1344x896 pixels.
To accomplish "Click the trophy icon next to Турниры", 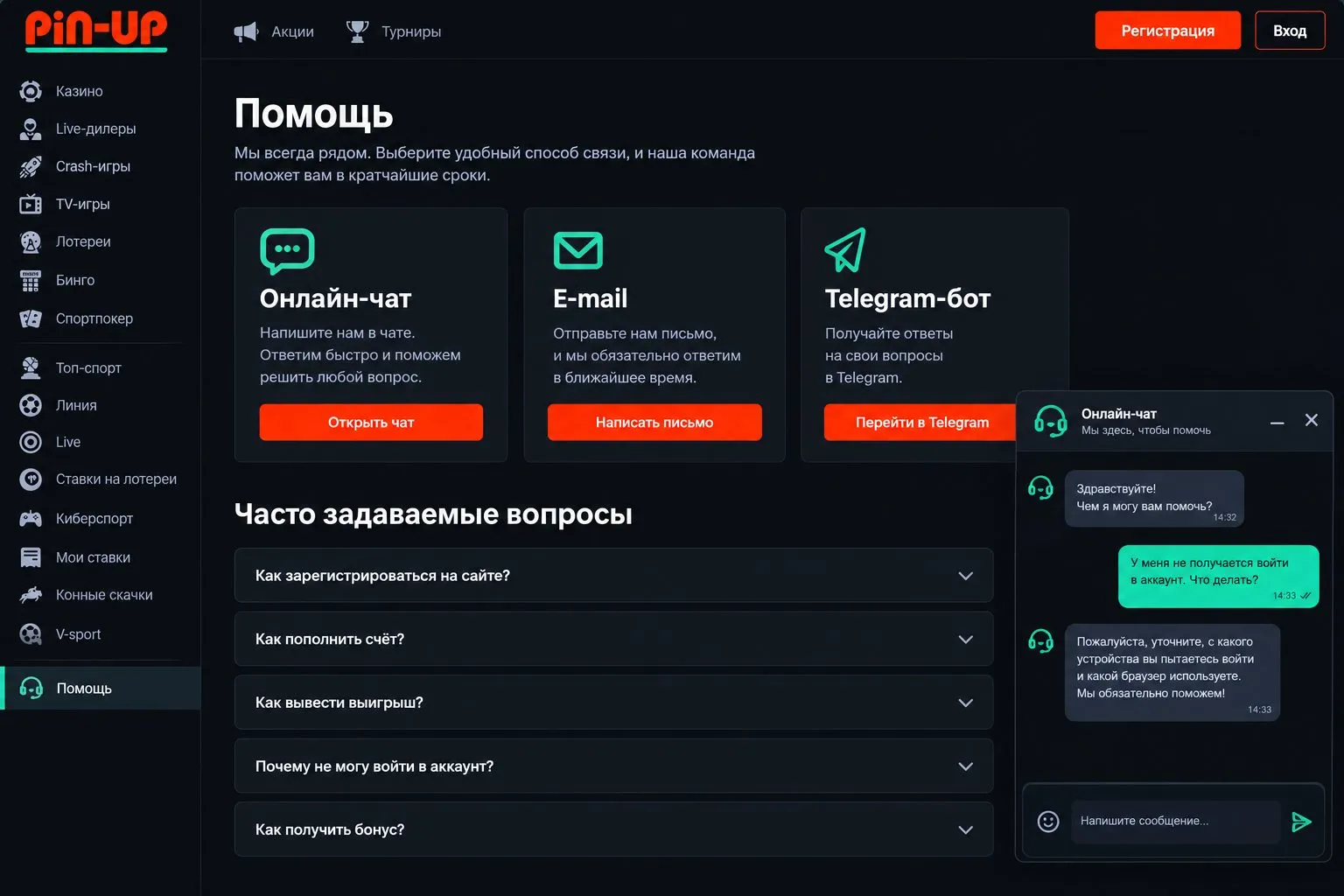I will tap(357, 31).
